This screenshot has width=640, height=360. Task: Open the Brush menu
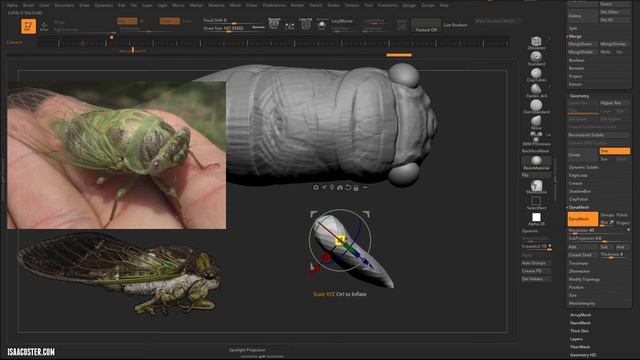click(x=28, y=5)
